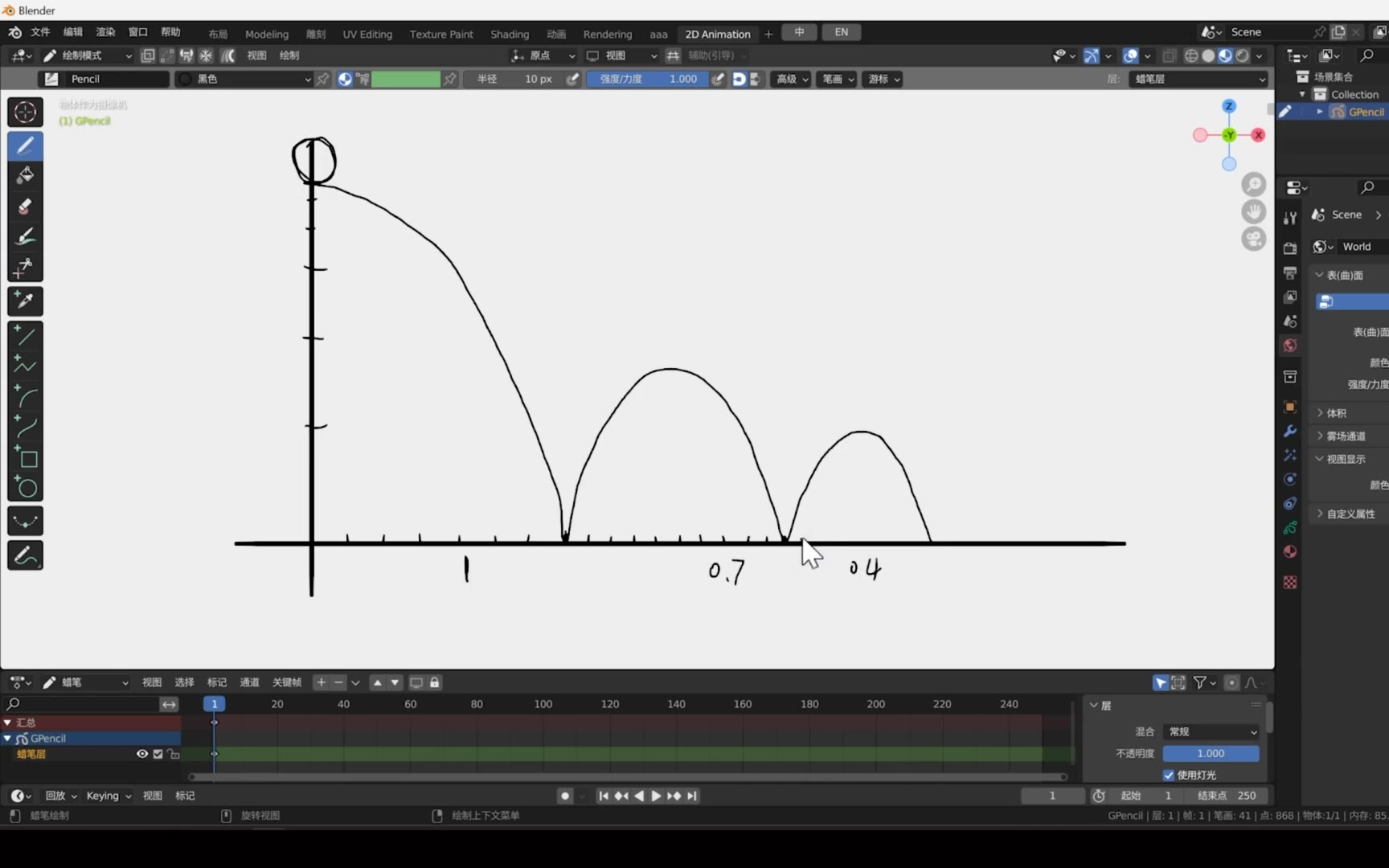The height and width of the screenshot is (868, 1389).
Task: Open the Texture properties checker icon
Action: (x=1290, y=583)
